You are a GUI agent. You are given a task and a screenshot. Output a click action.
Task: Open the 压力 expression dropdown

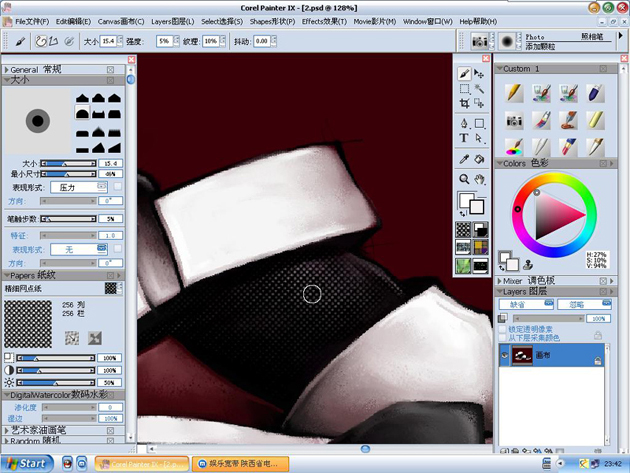pyautogui.click(x=79, y=187)
